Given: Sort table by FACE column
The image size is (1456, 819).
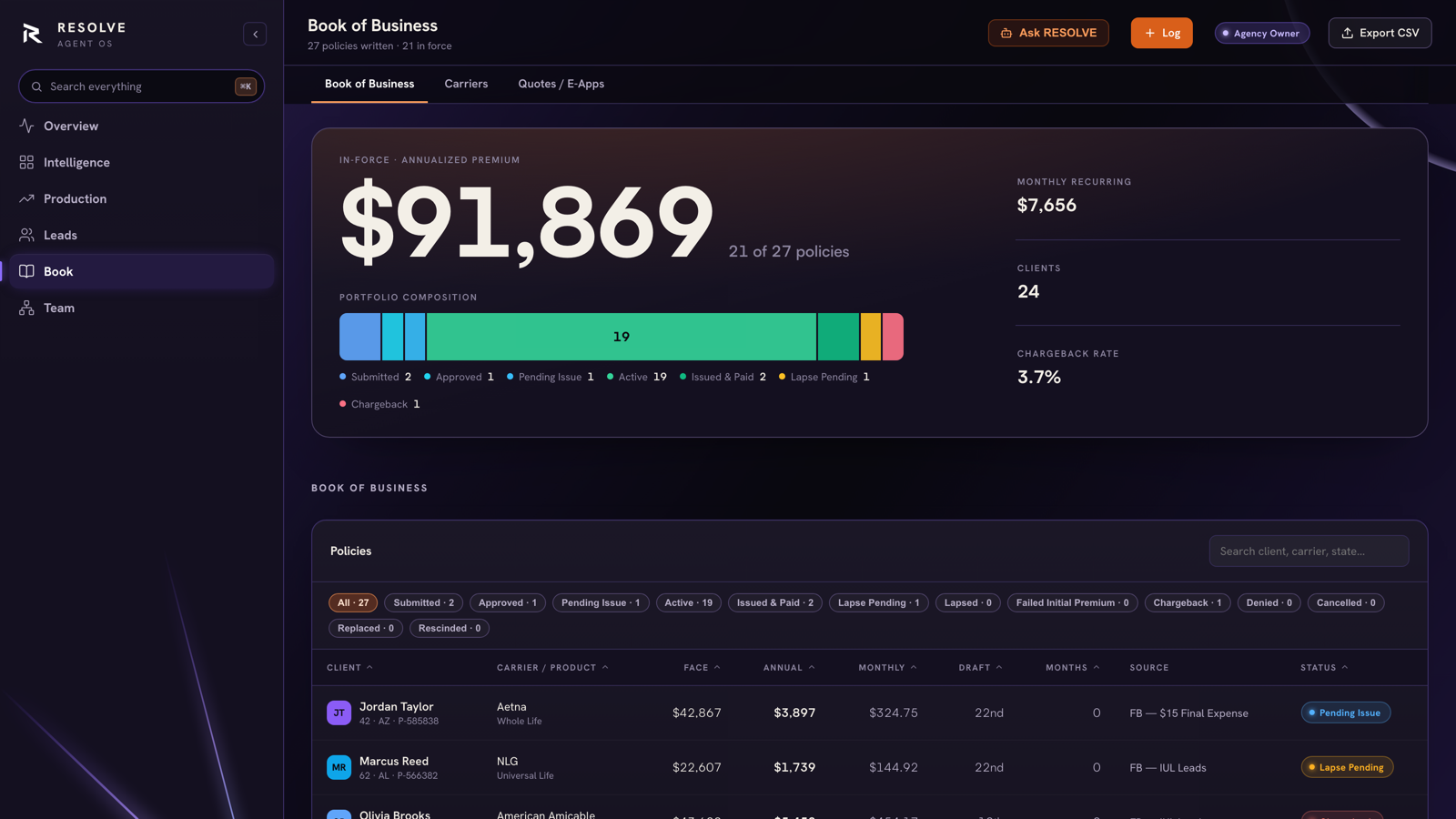Looking at the screenshot, I should pos(702,668).
